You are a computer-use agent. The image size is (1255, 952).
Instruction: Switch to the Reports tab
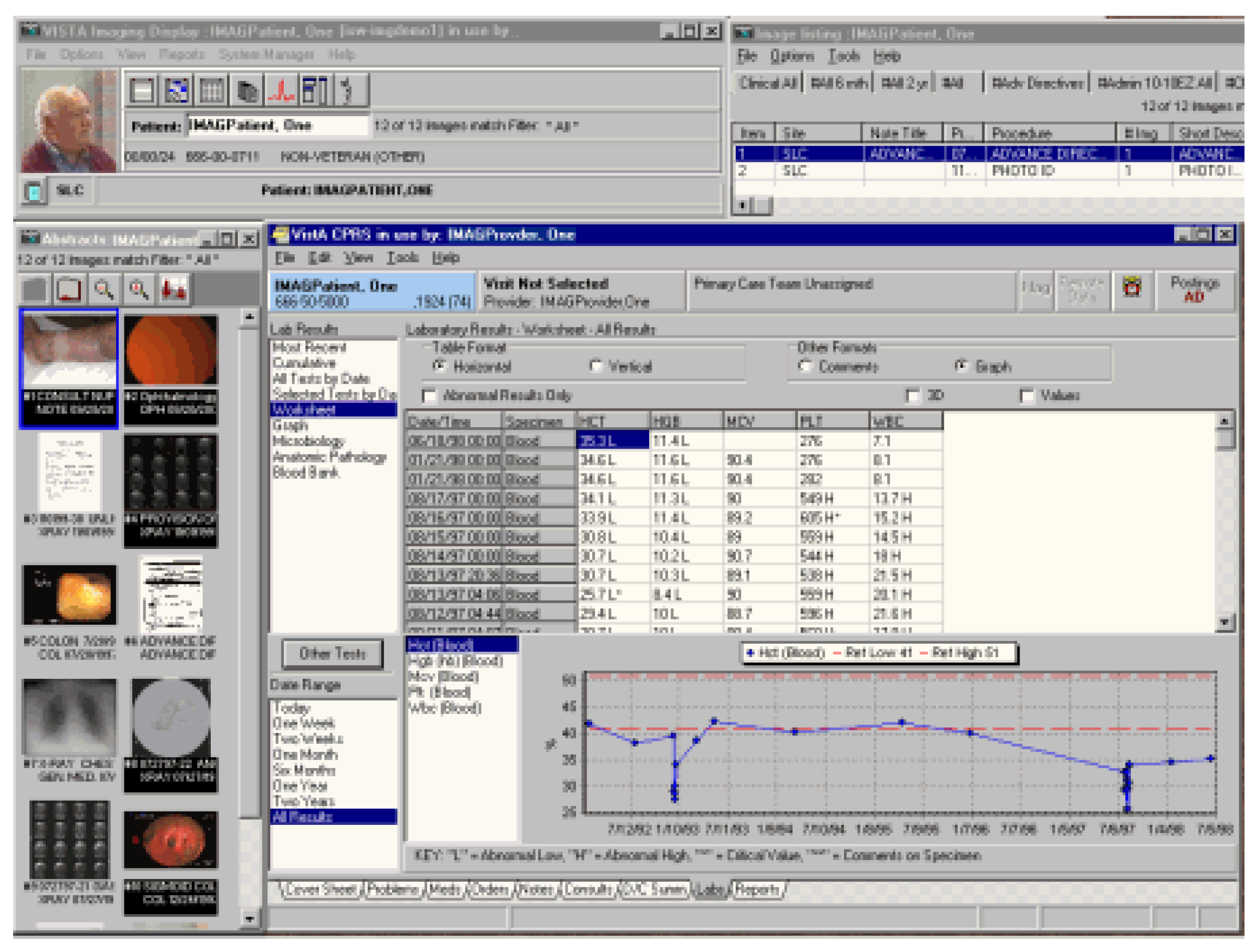[x=758, y=889]
